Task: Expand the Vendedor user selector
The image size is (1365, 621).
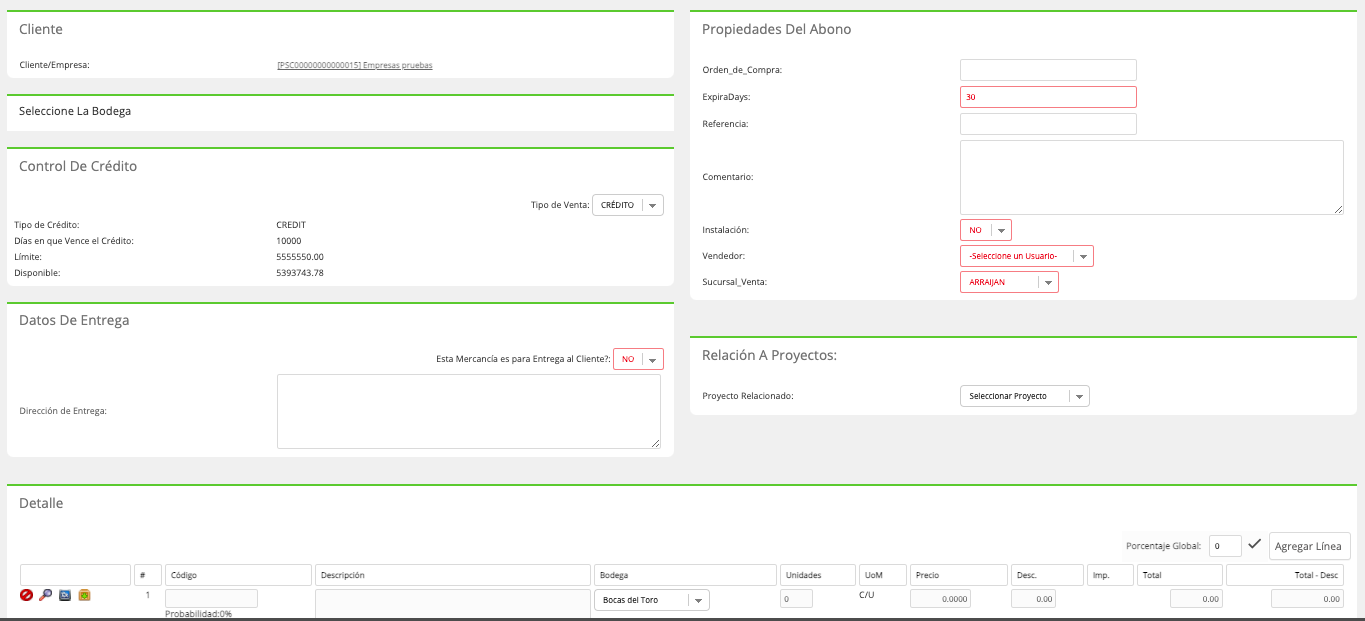Action: (1027, 256)
